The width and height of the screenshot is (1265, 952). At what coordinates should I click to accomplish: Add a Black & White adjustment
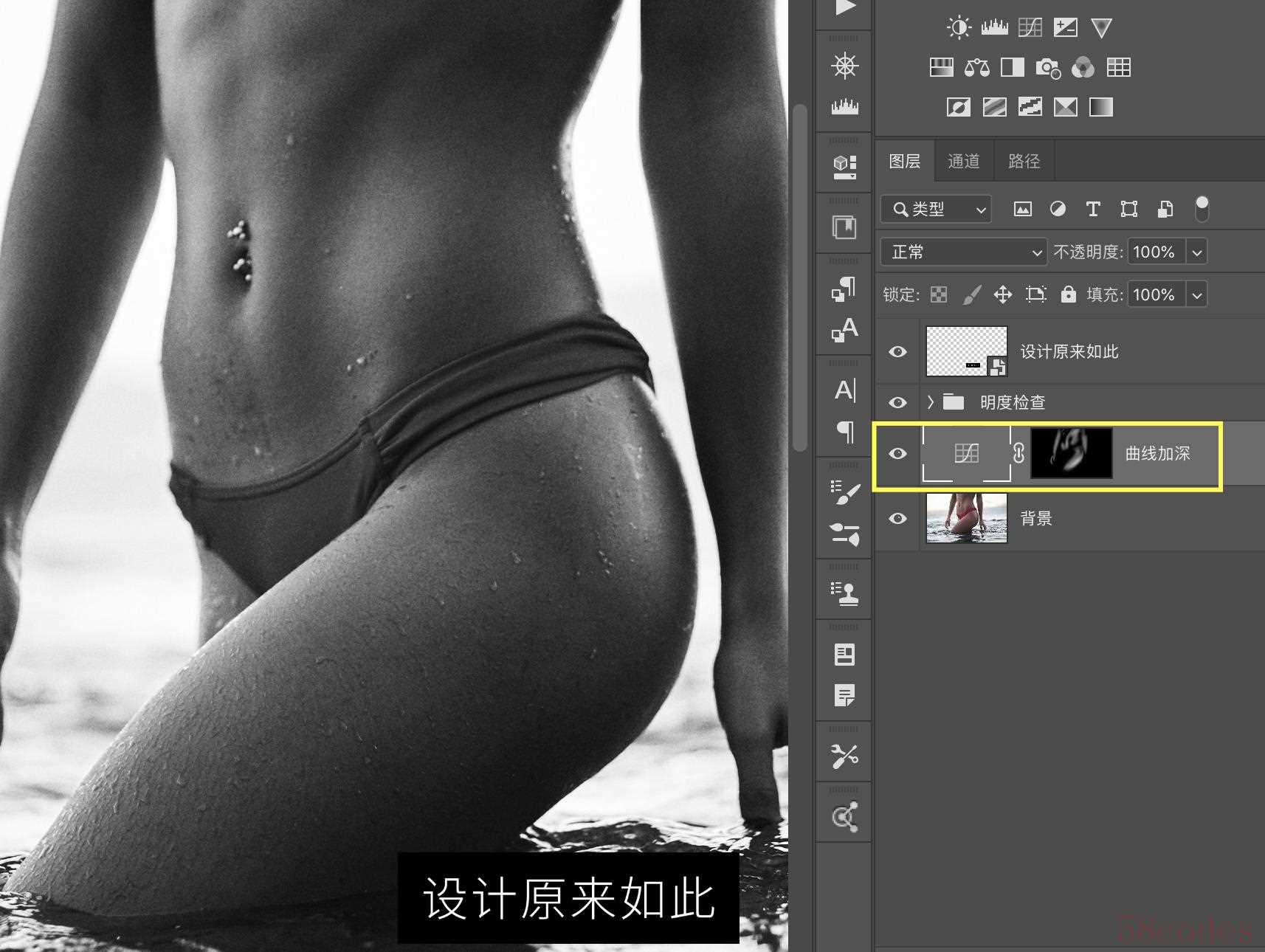coord(1012,68)
